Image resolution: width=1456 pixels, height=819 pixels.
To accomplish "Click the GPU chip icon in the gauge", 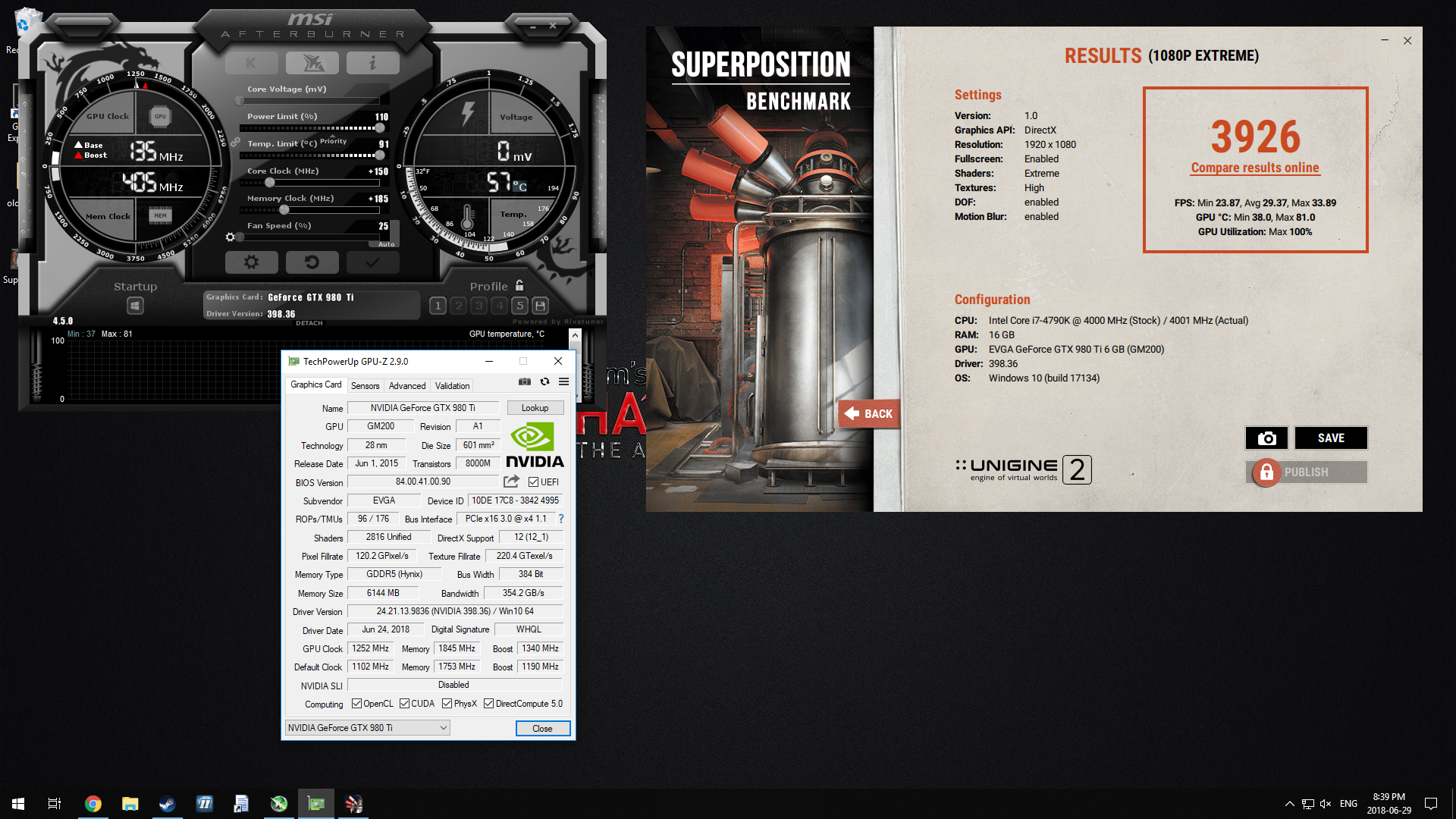I will (160, 116).
